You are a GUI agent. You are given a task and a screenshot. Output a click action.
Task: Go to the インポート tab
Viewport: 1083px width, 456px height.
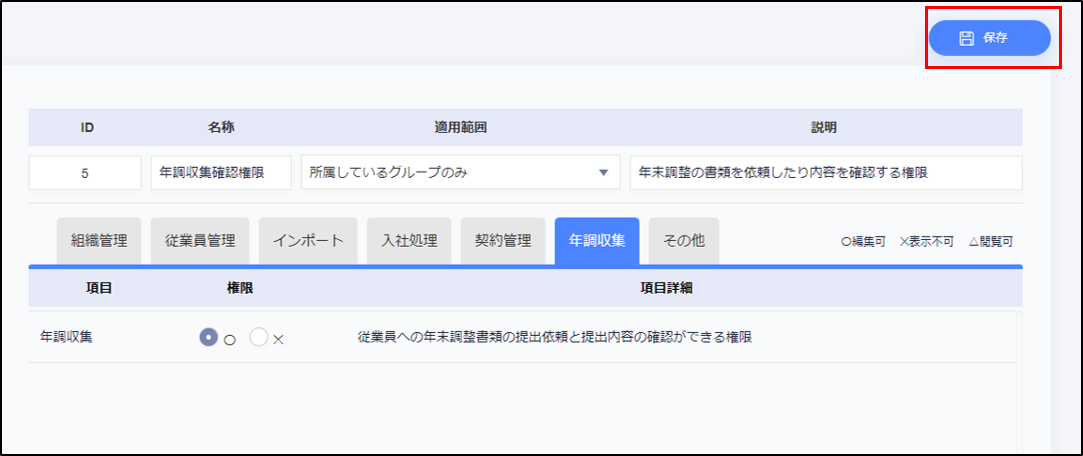309,241
